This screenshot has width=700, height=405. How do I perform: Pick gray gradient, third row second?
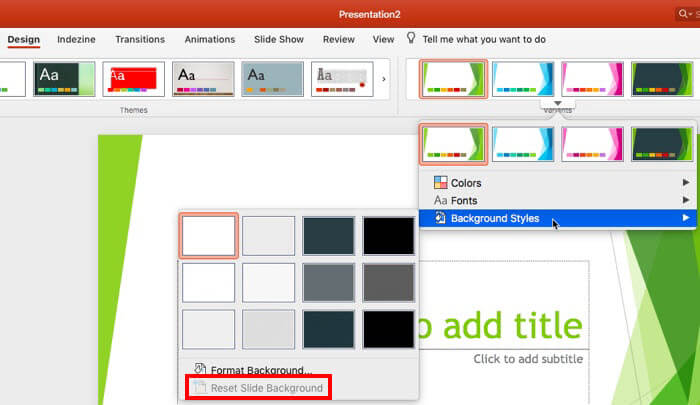tap(268, 330)
